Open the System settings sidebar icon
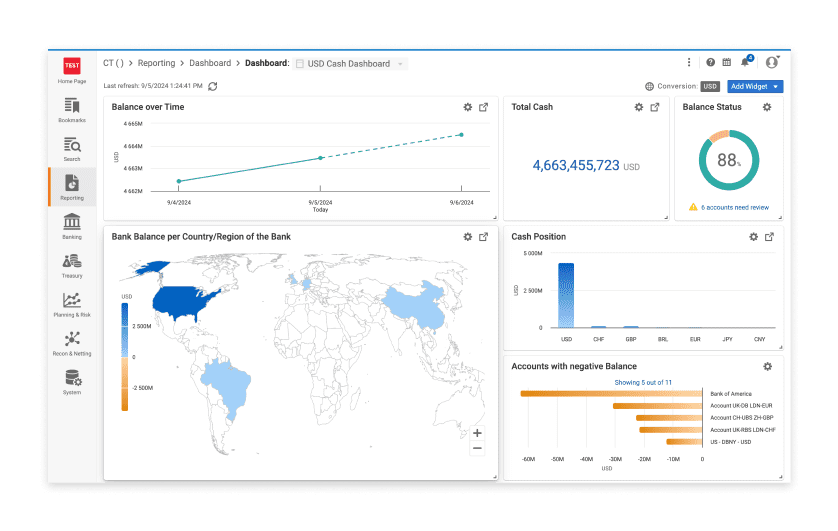Image resolution: width=838 pixels, height=531 pixels. click(x=72, y=382)
